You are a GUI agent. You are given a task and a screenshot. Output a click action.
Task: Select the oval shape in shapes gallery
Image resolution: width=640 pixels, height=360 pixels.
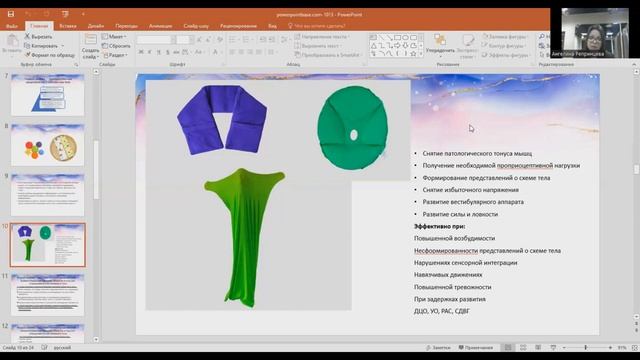tap(405, 38)
